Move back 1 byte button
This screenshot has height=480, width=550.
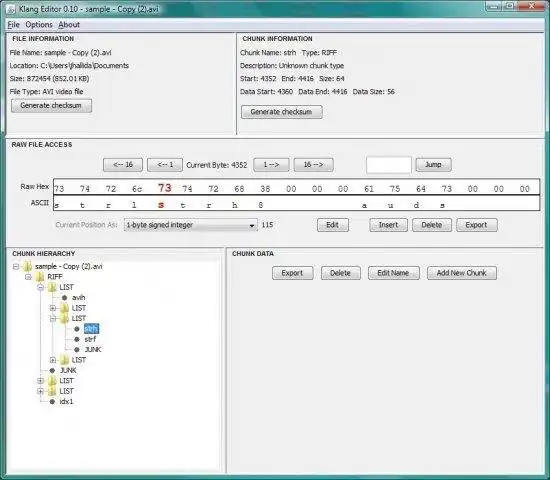165,165
